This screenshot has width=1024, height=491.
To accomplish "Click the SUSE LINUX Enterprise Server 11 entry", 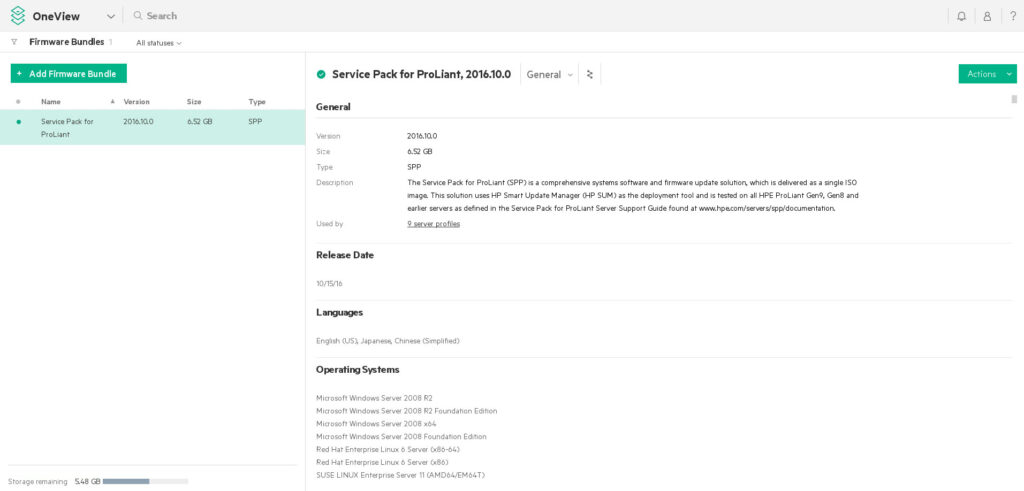I will point(400,475).
